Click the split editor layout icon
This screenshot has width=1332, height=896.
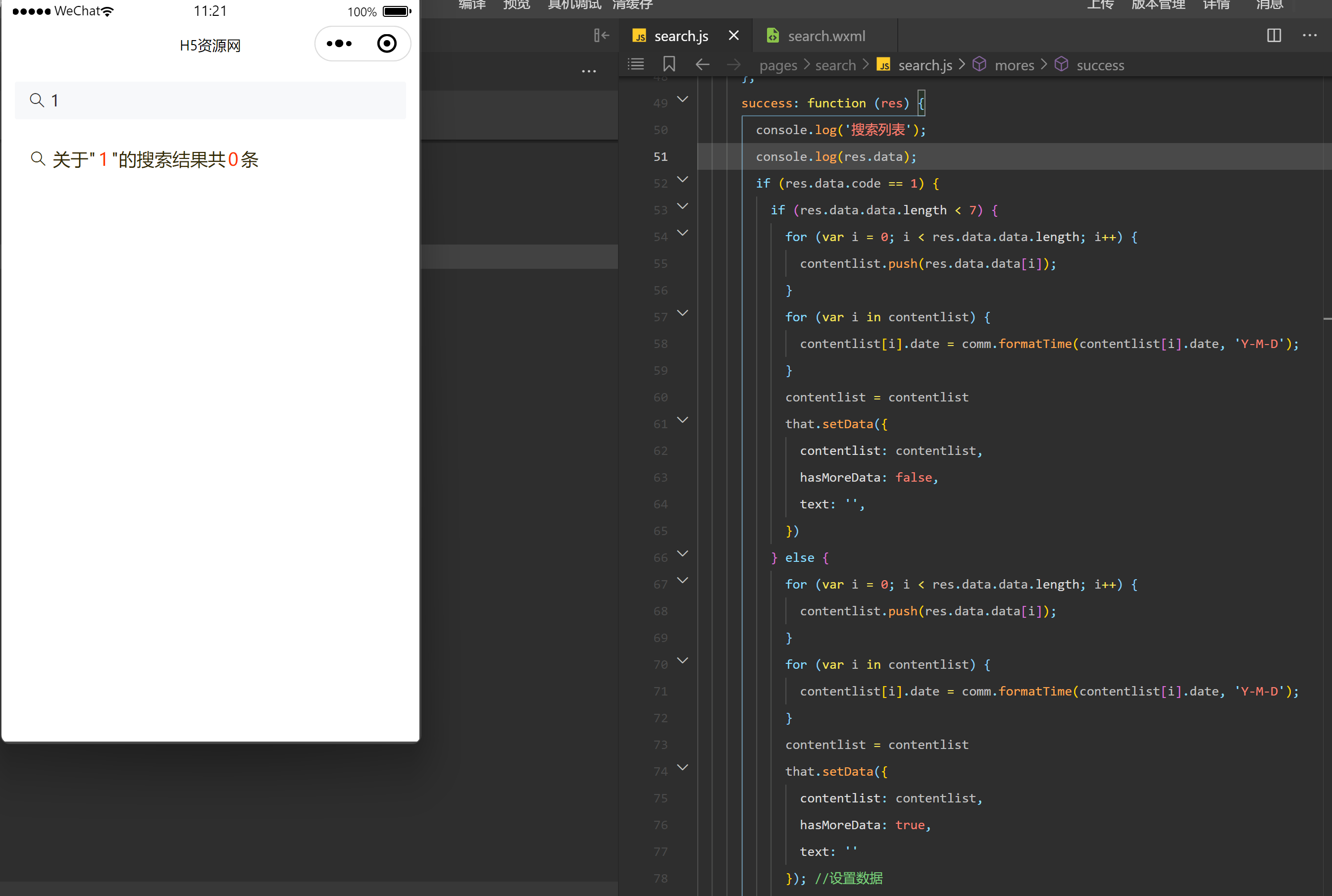coord(1274,36)
